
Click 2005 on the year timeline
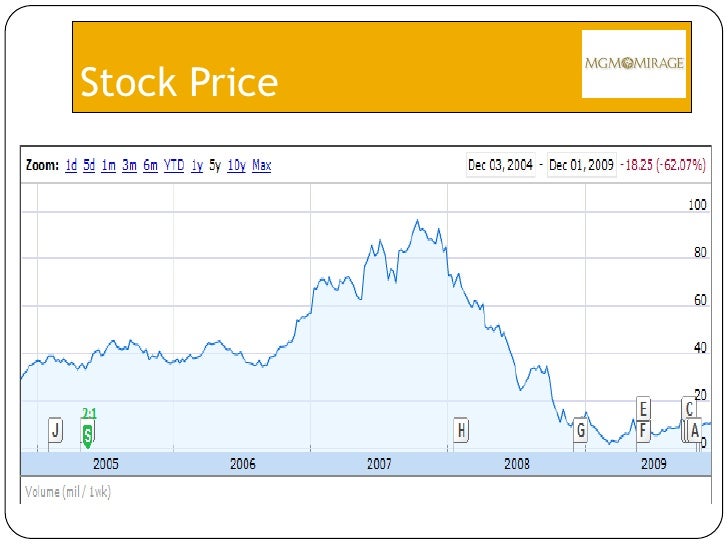[105, 464]
